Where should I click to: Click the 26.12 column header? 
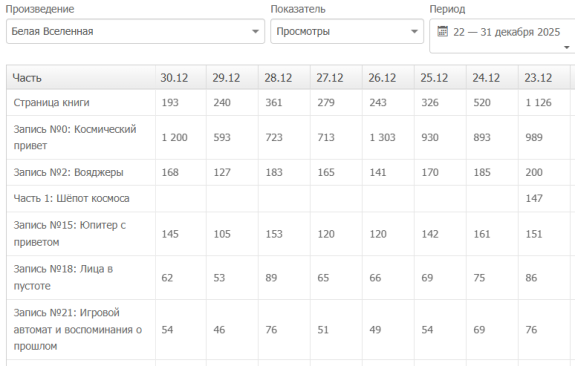pos(382,78)
